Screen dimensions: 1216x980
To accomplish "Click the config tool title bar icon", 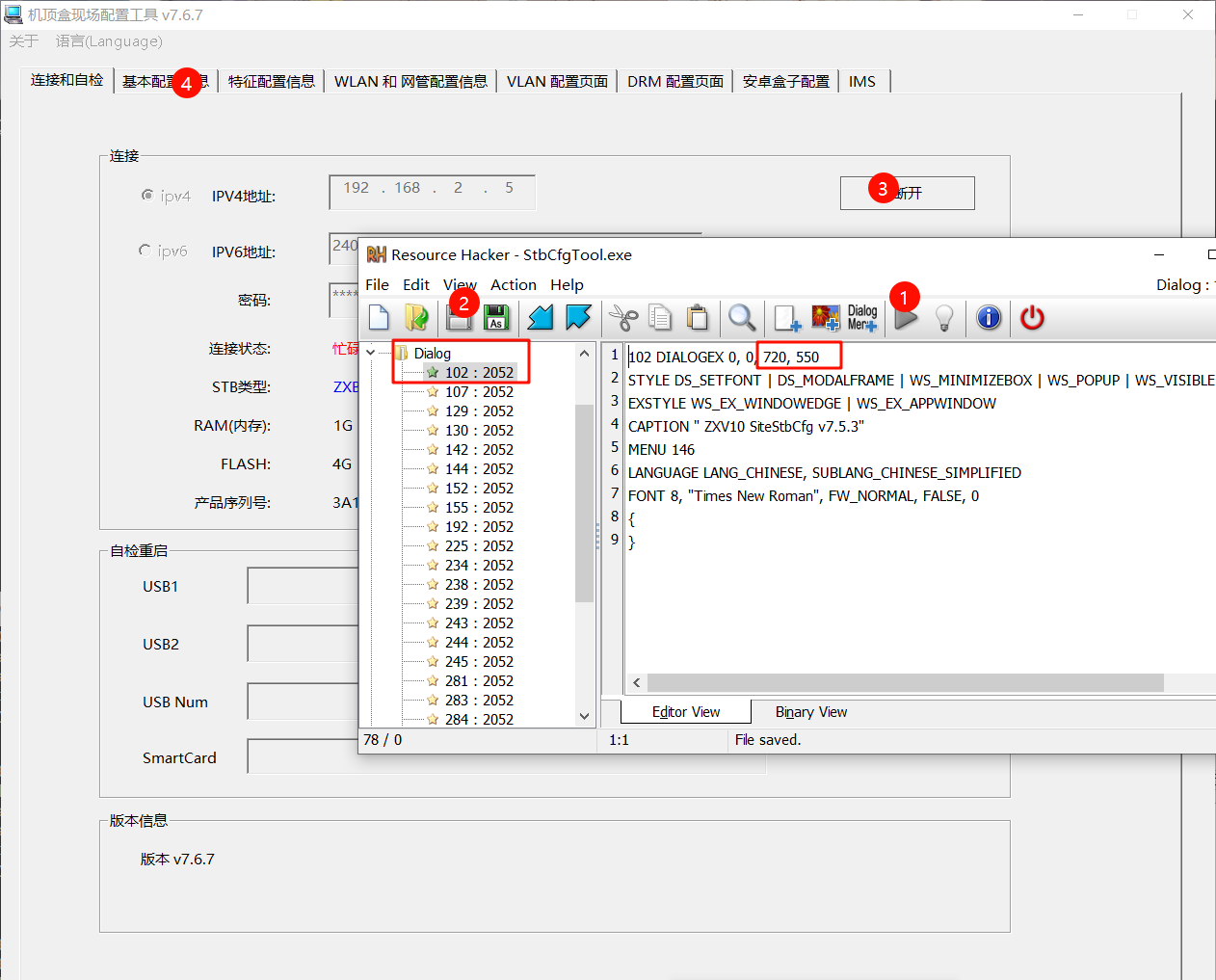I will (x=13, y=14).
